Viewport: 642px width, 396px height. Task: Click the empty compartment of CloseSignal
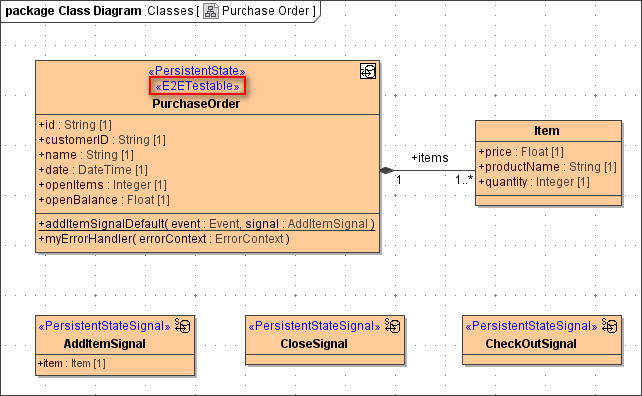tap(325, 360)
